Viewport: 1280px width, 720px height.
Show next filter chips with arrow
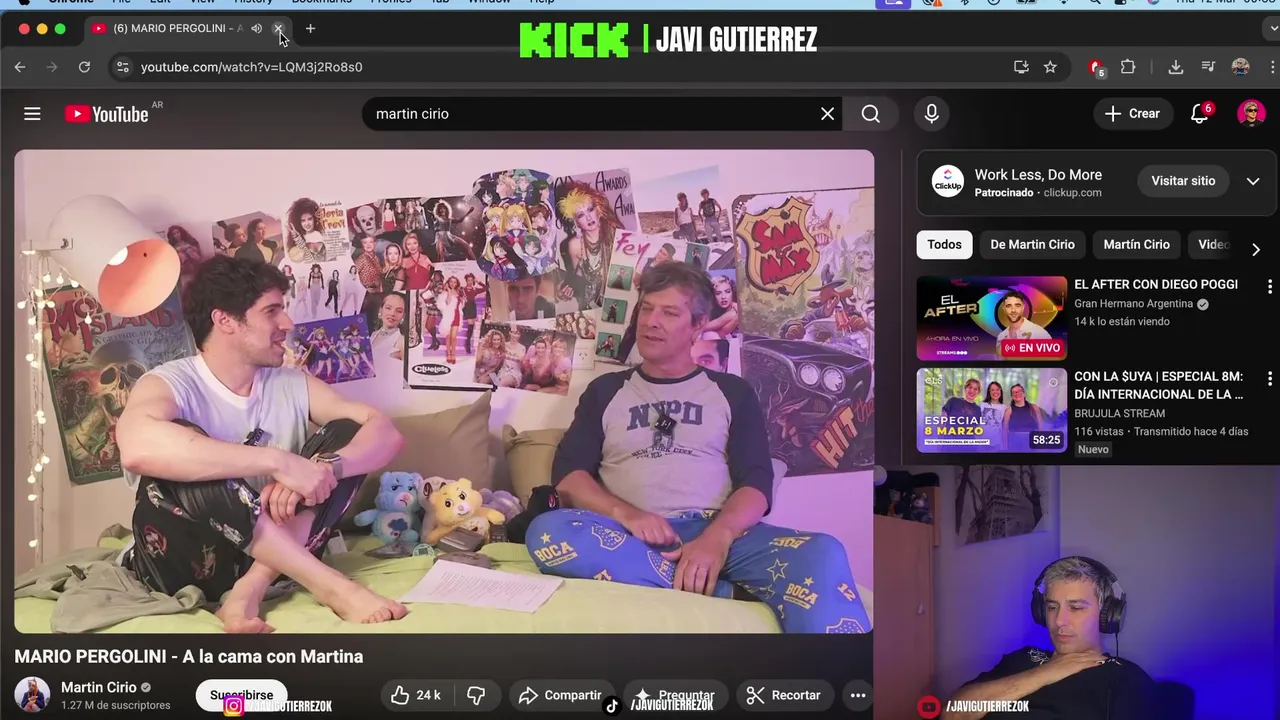coord(1256,249)
